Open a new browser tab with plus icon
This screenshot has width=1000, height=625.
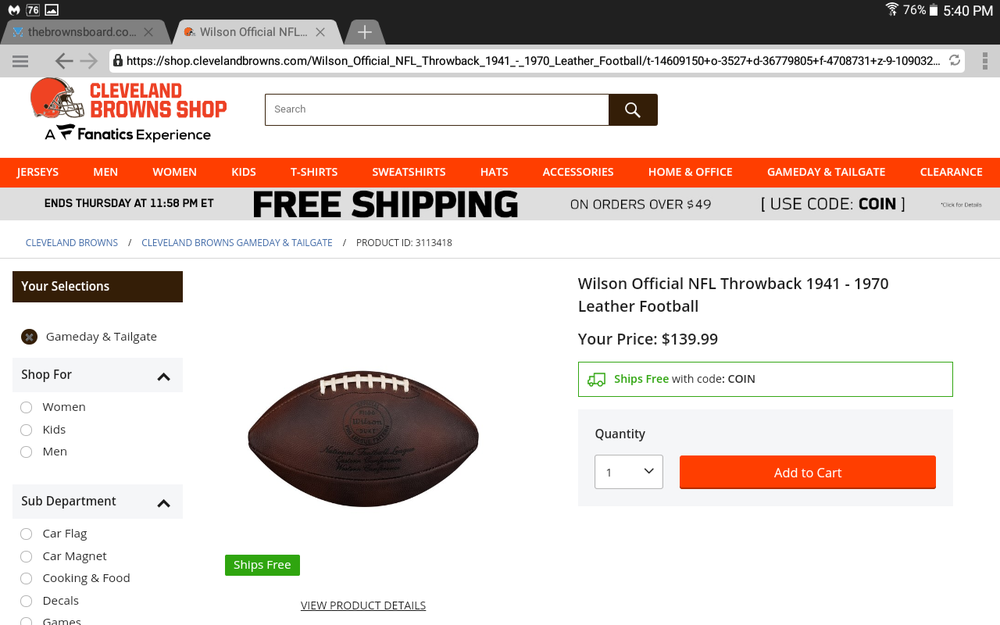[365, 32]
